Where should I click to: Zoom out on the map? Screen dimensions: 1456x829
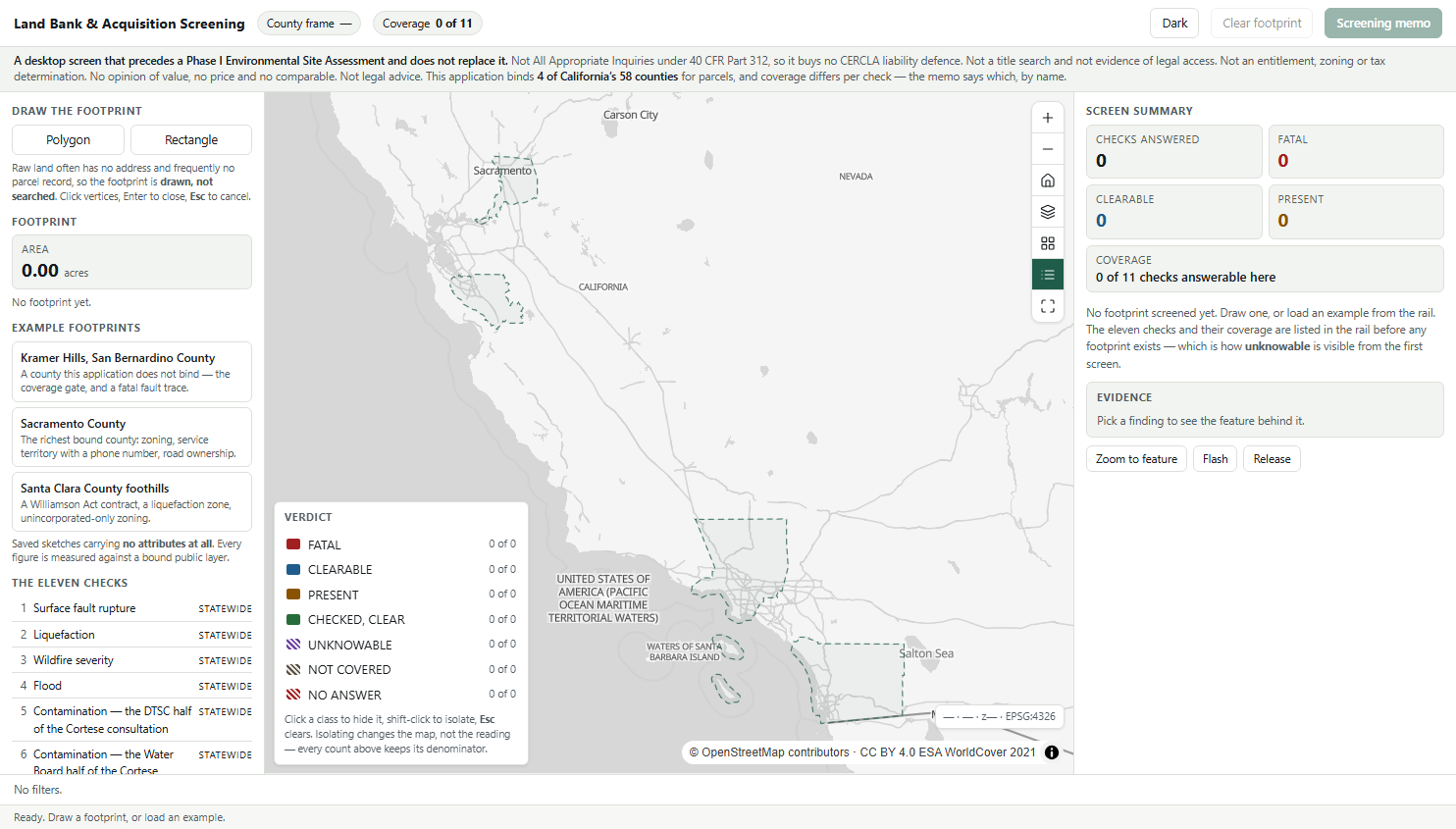(1048, 149)
